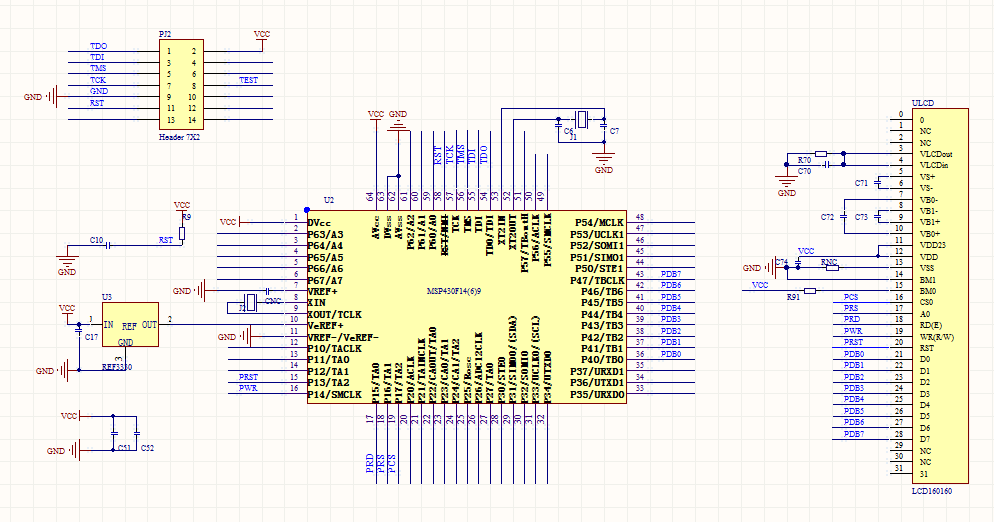Image resolution: width=994 pixels, height=522 pixels.
Task: Select capacitor C72 beside LCD VB pins
Action: [844, 217]
